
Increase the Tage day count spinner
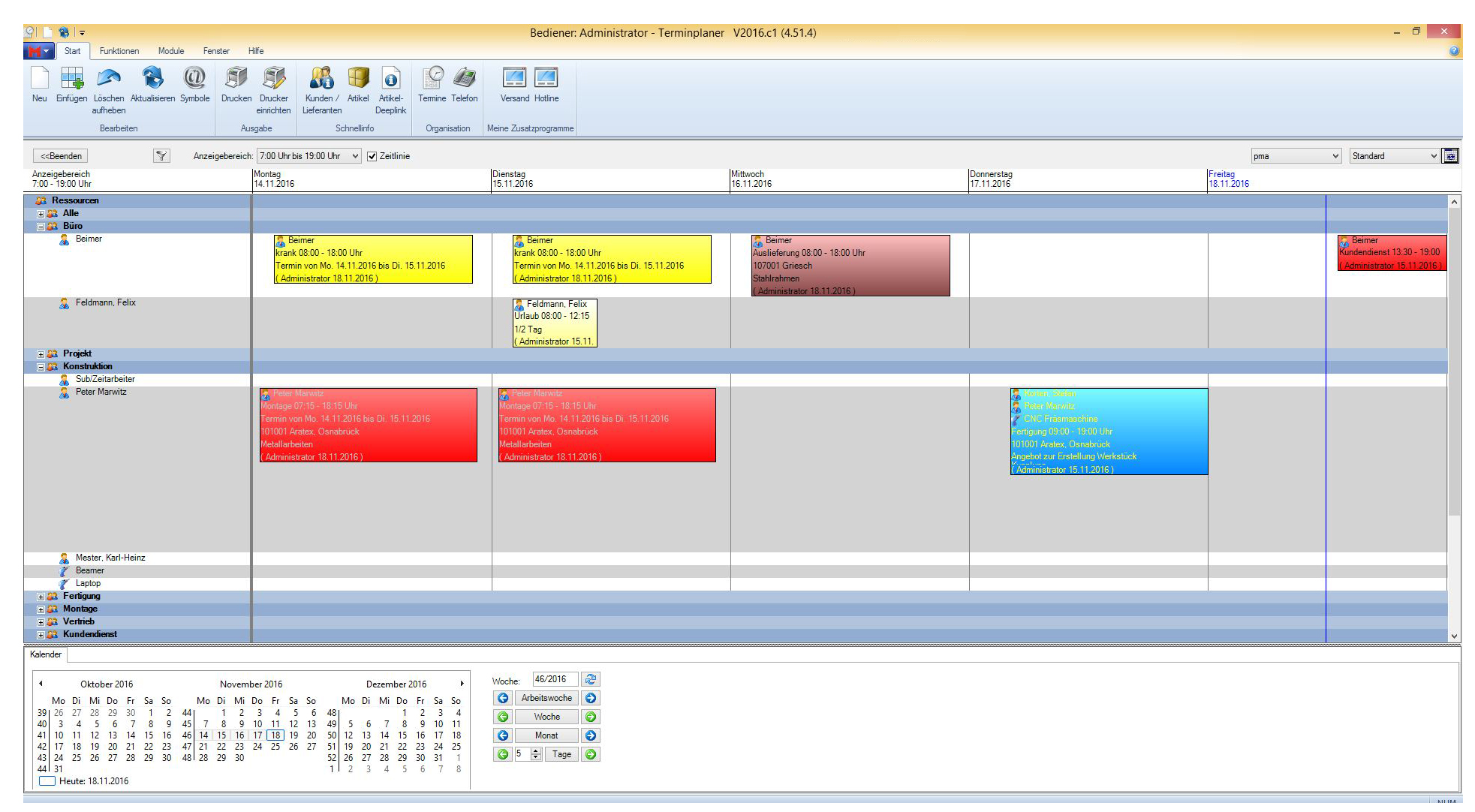click(x=536, y=751)
